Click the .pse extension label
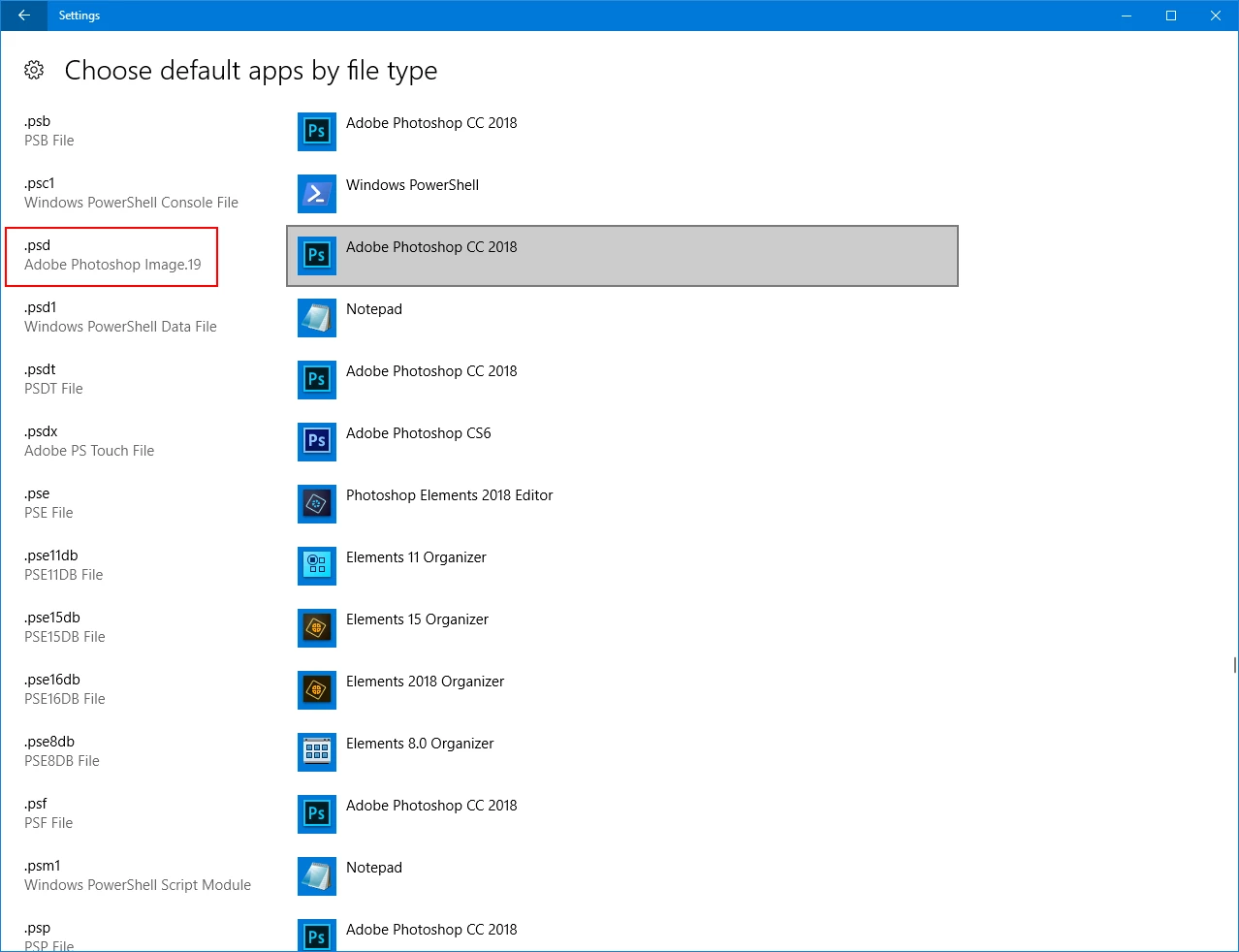The image size is (1239, 952). pos(37,493)
